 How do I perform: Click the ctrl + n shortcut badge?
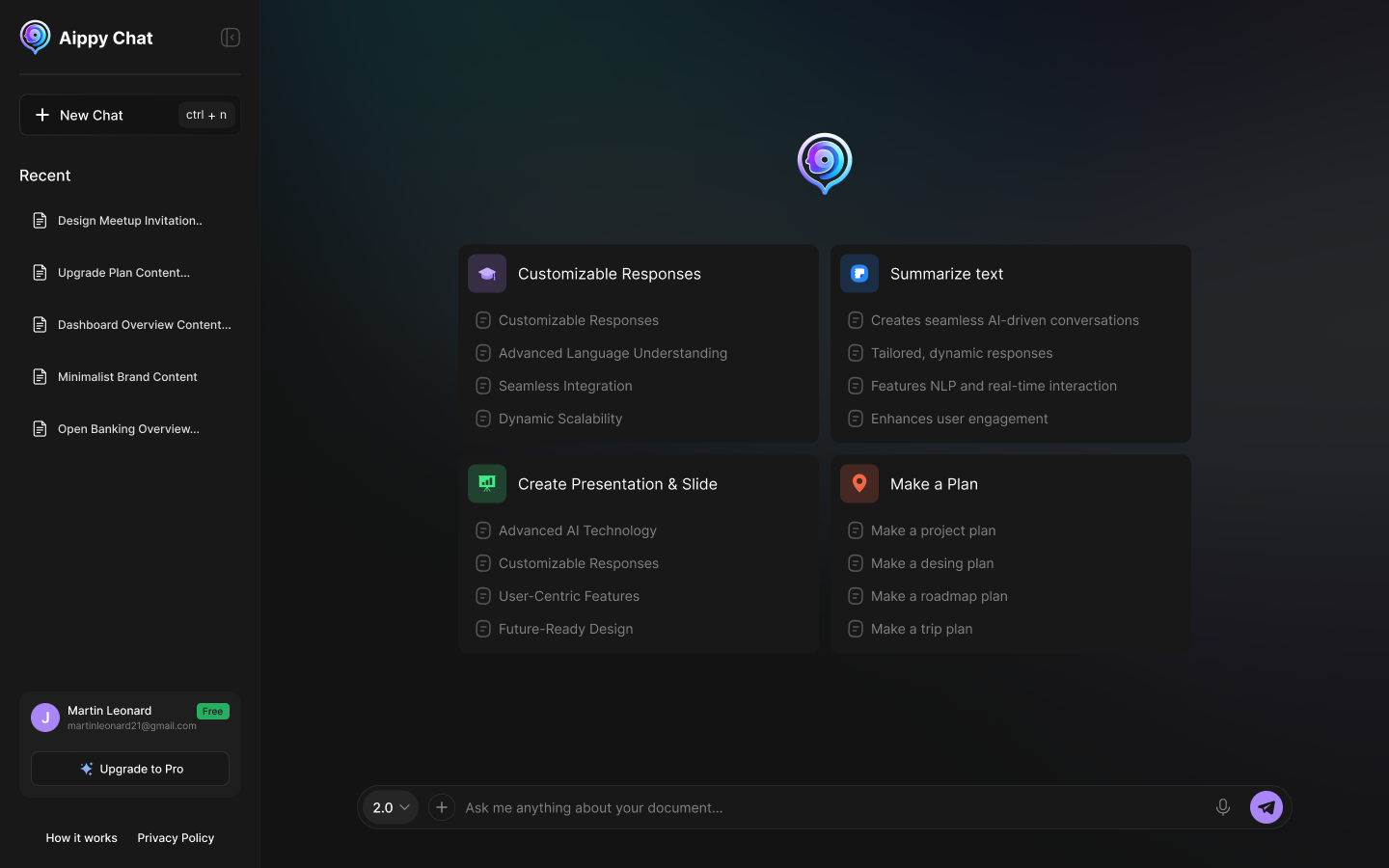pyautogui.click(x=206, y=115)
